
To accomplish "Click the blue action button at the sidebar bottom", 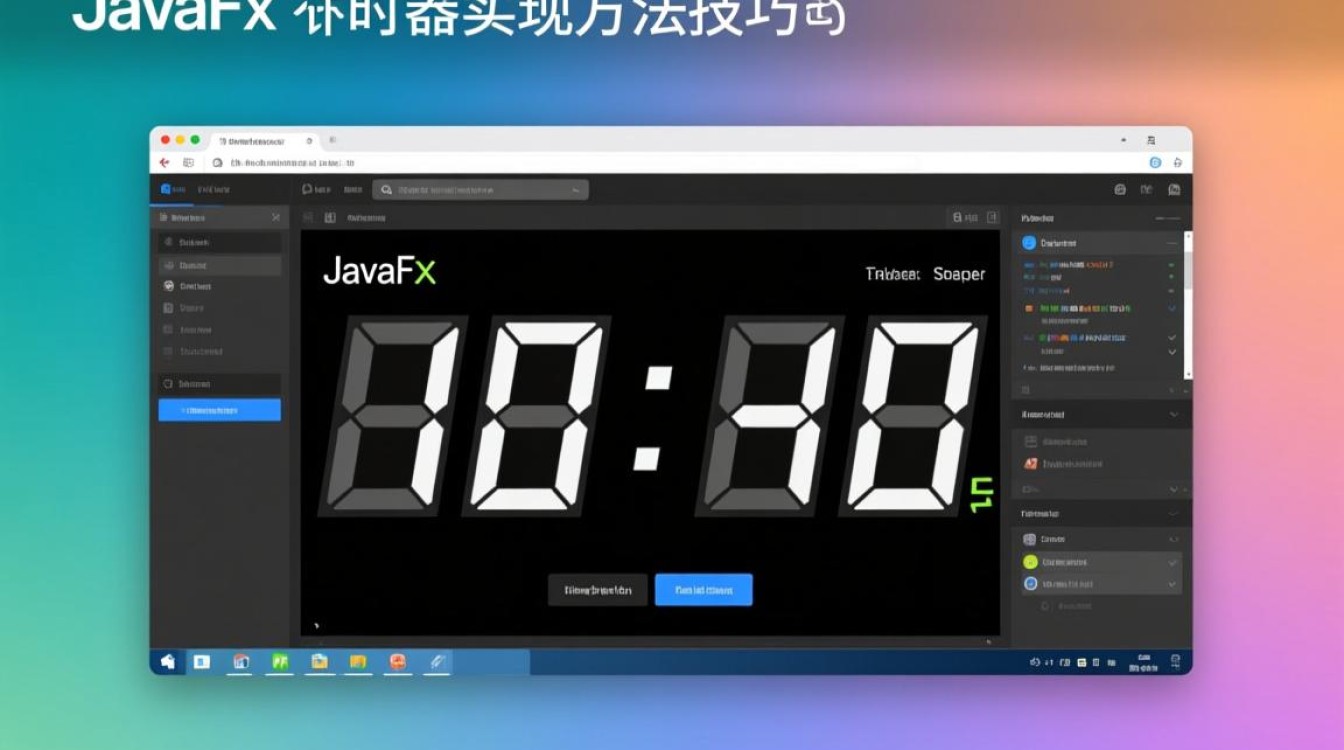I will [219, 410].
